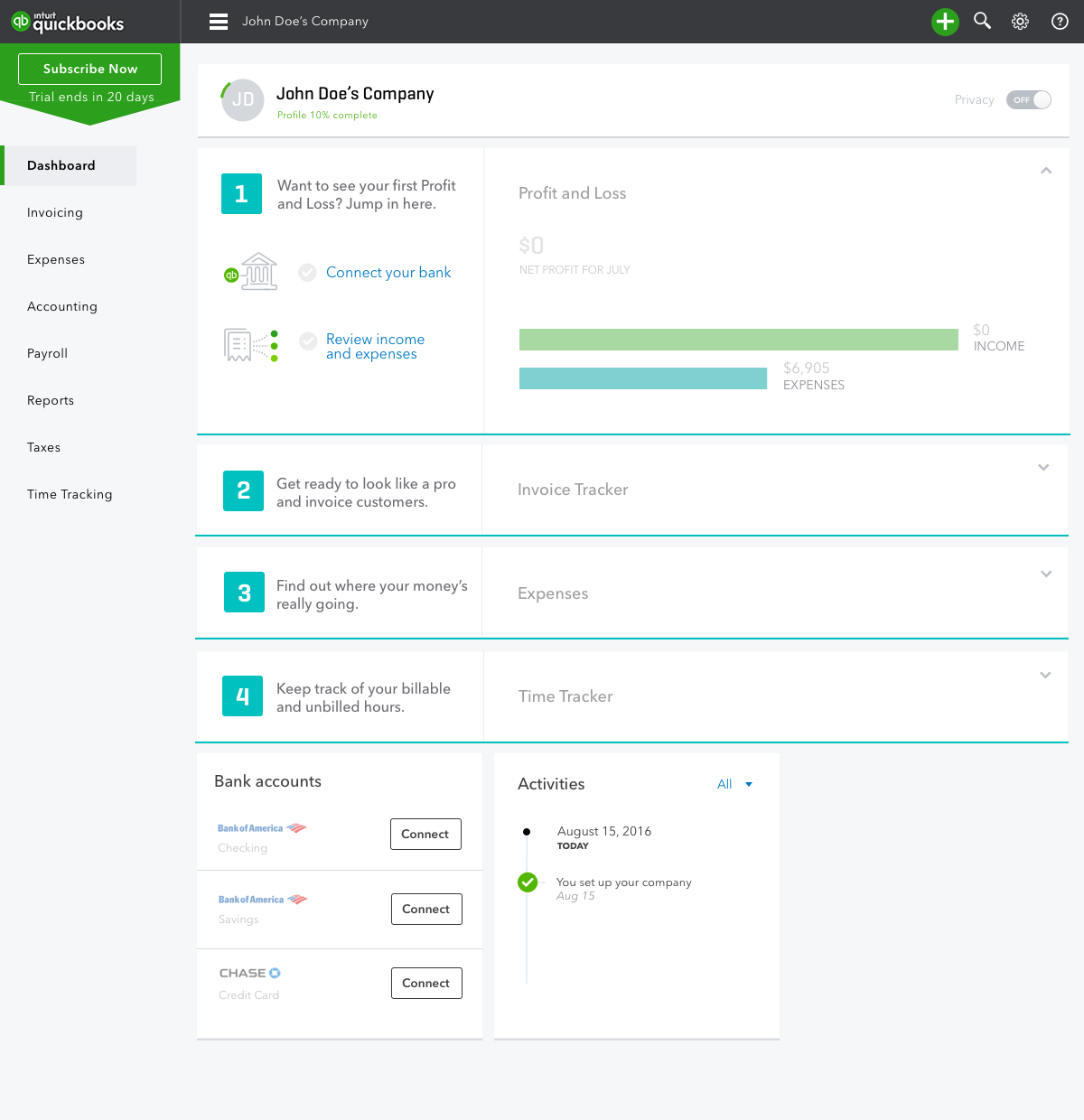Click the Time Tracker heading
This screenshot has height=1120, width=1084.
coord(565,696)
